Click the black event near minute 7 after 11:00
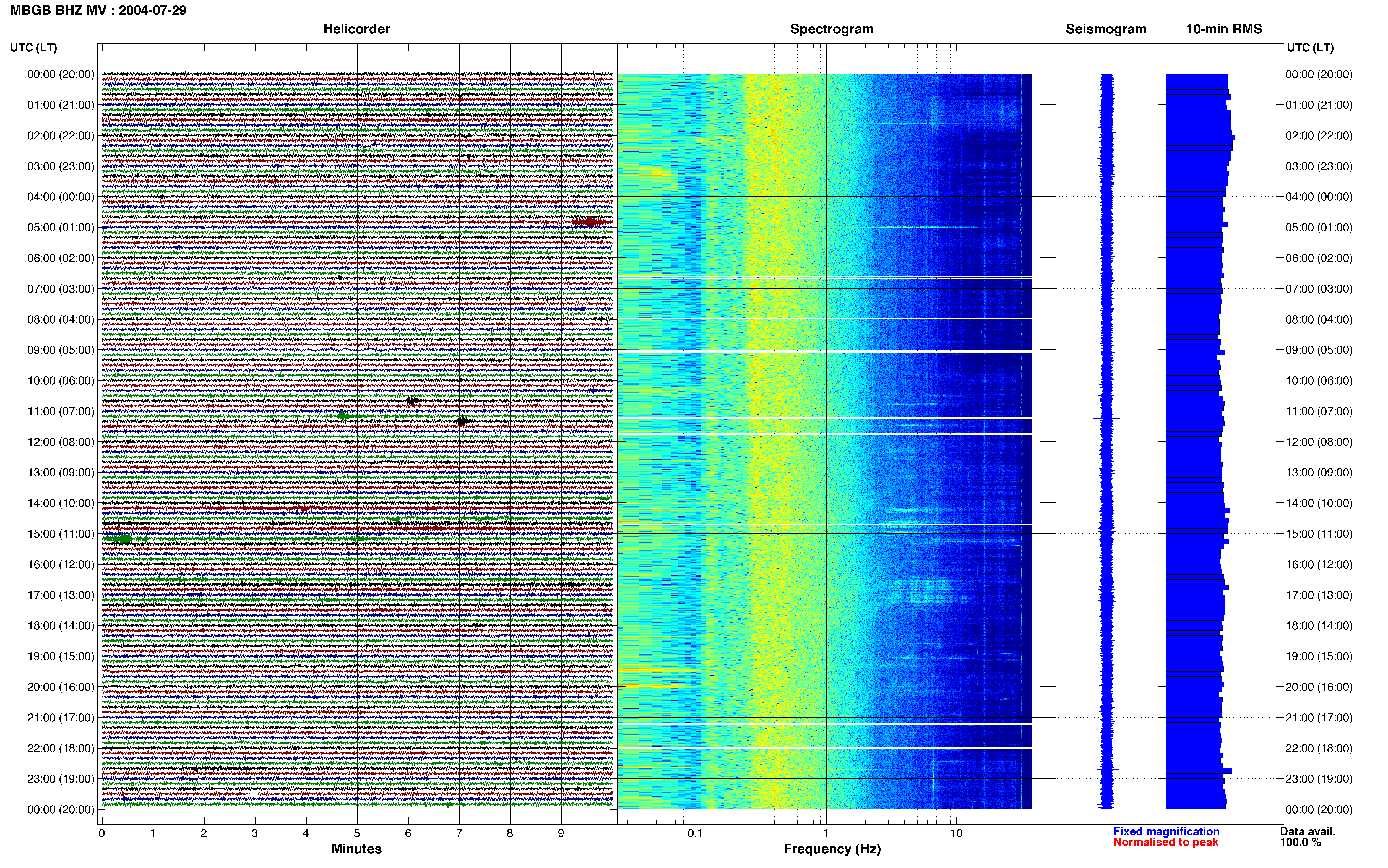This screenshot has height=868, width=1388. tap(463, 421)
